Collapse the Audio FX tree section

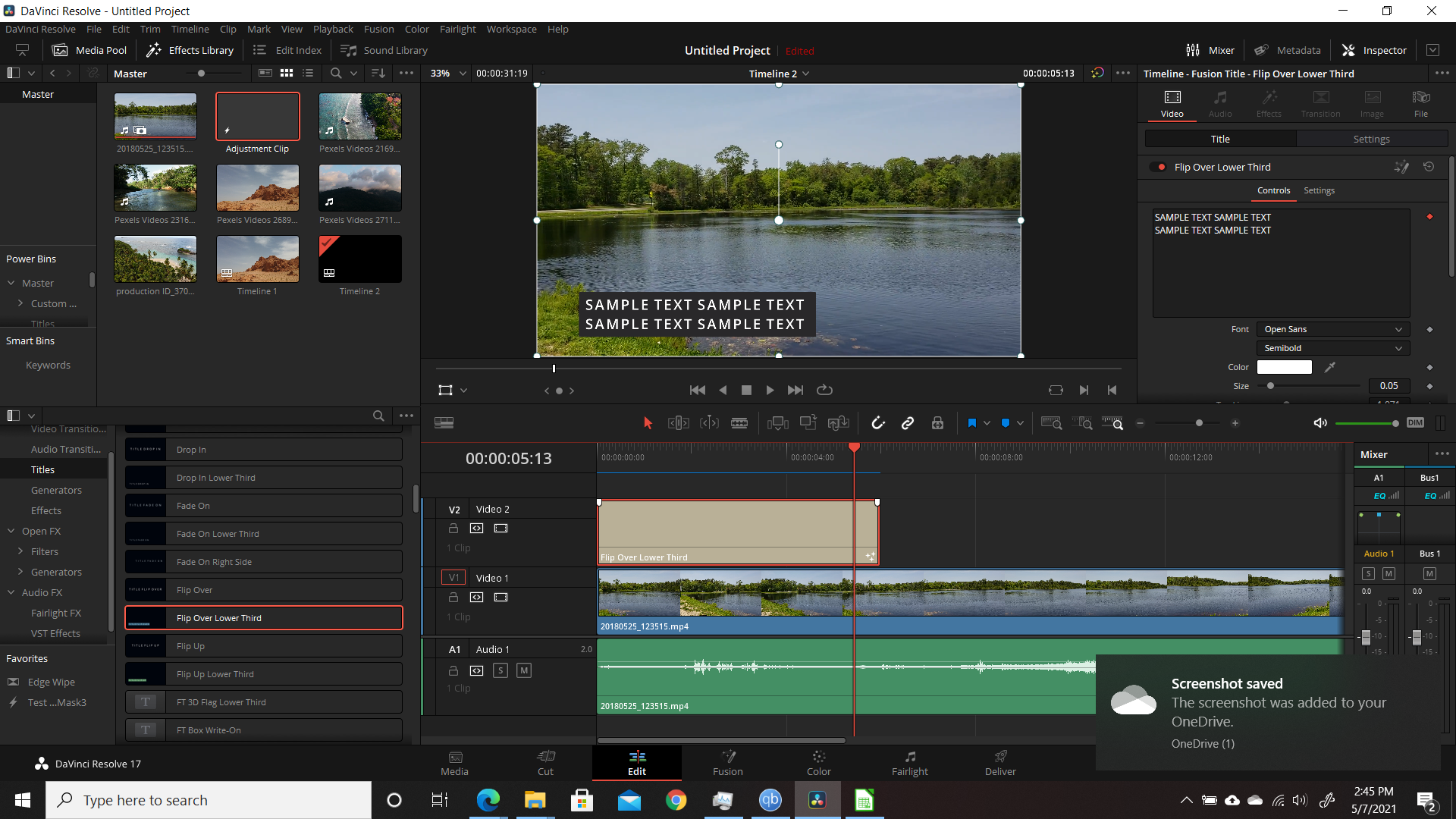[11, 592]
